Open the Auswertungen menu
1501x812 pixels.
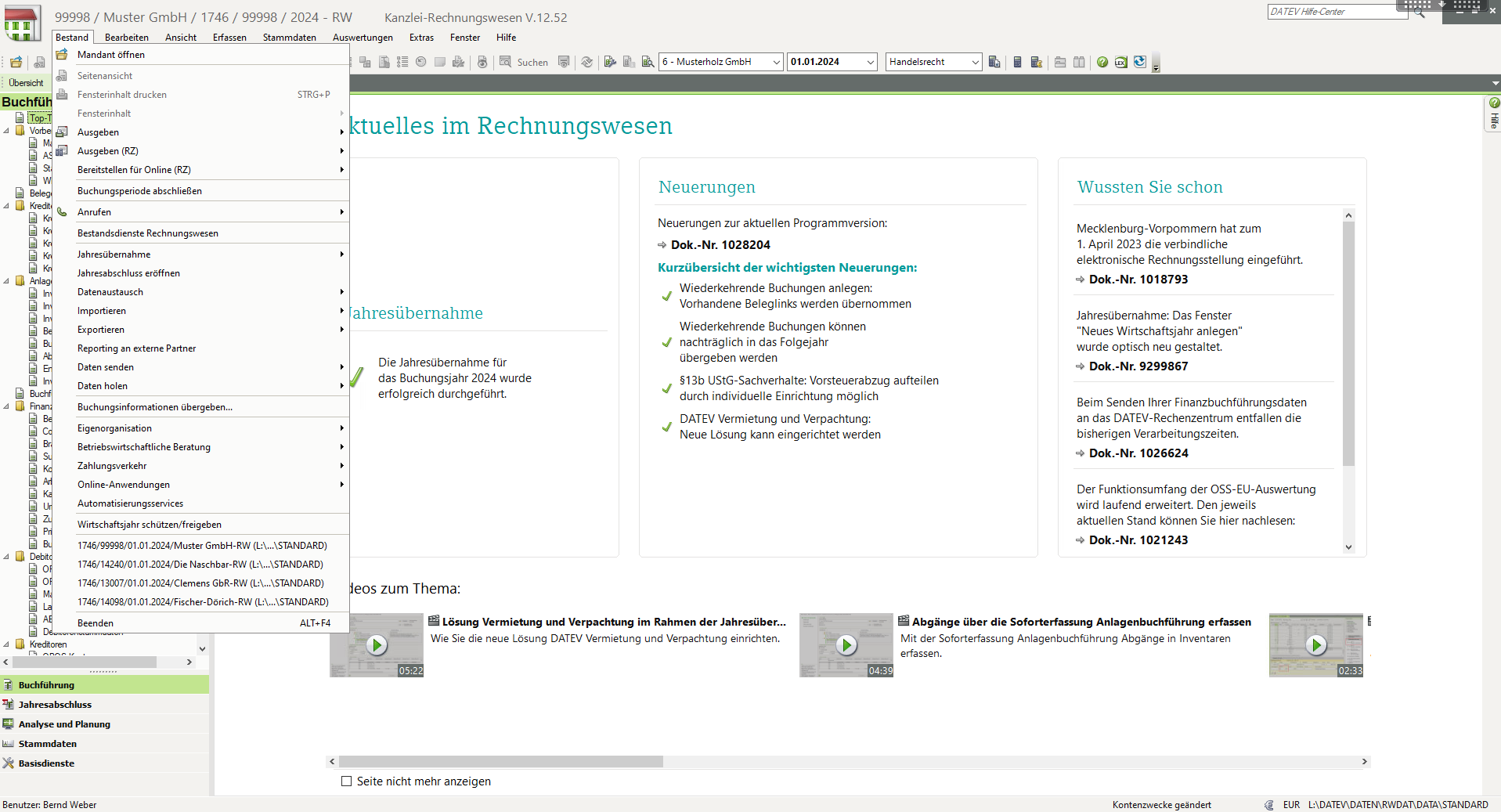click(363, 38)
